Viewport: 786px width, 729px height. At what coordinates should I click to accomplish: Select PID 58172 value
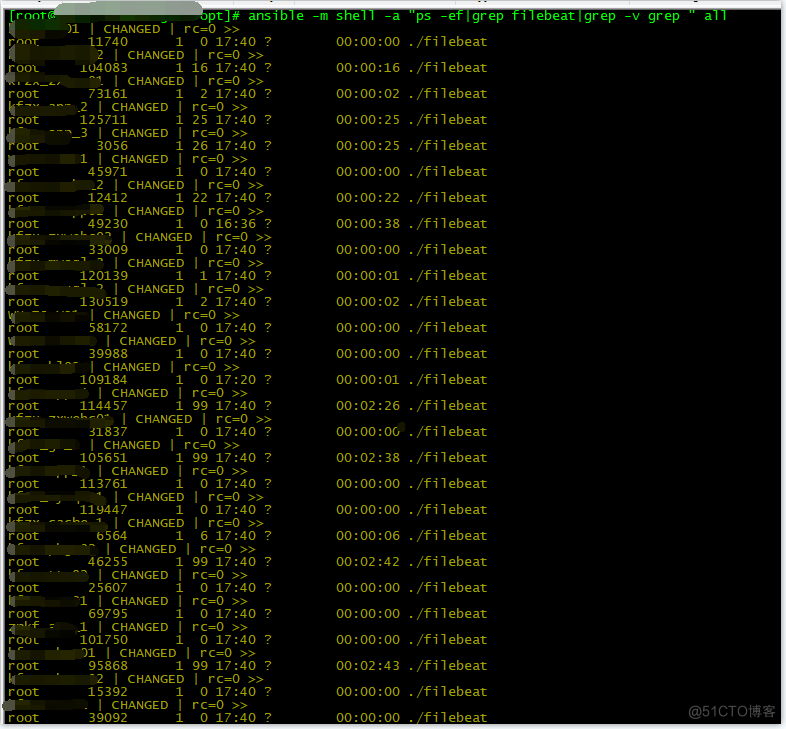click(108, 328)
